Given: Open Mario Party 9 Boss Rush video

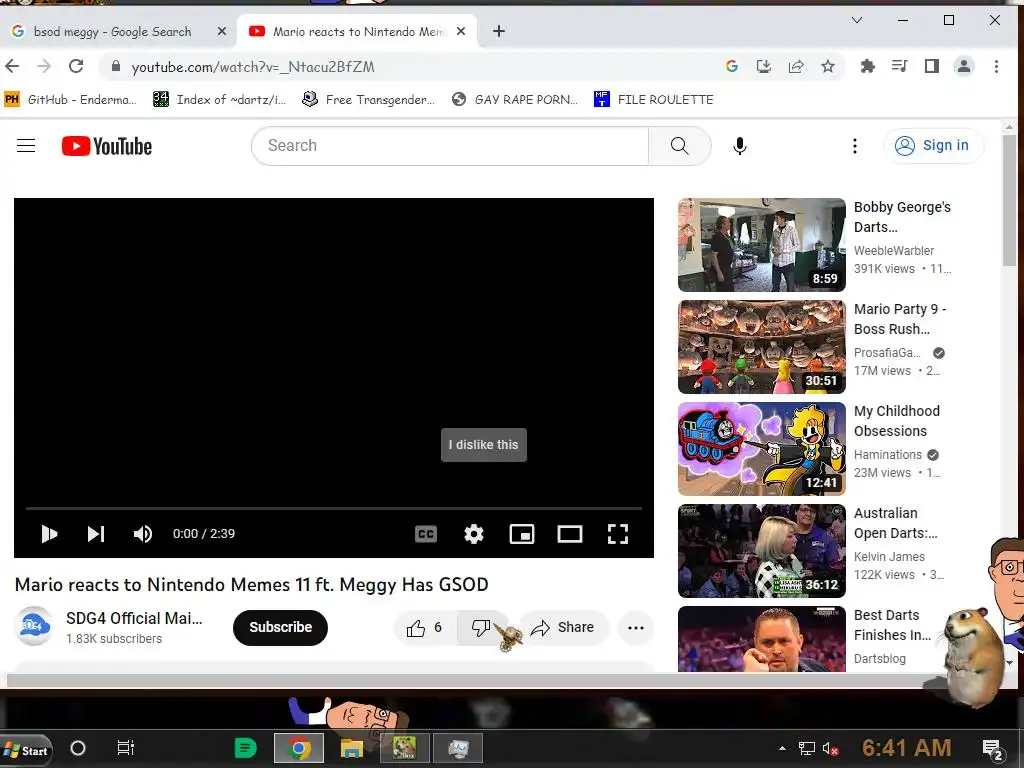Looking at the screenshot, I should point(761,347).
